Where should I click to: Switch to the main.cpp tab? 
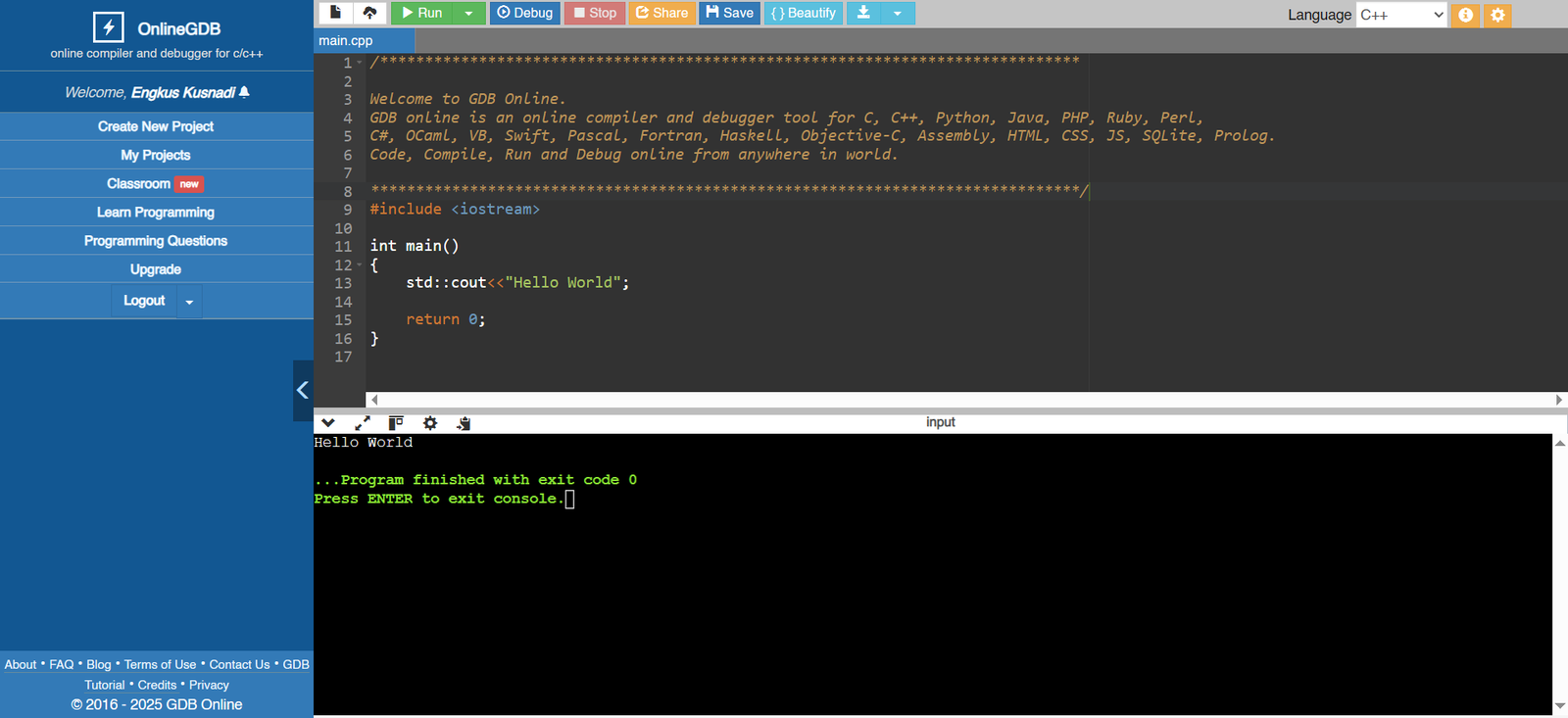(x=346, y=41)
